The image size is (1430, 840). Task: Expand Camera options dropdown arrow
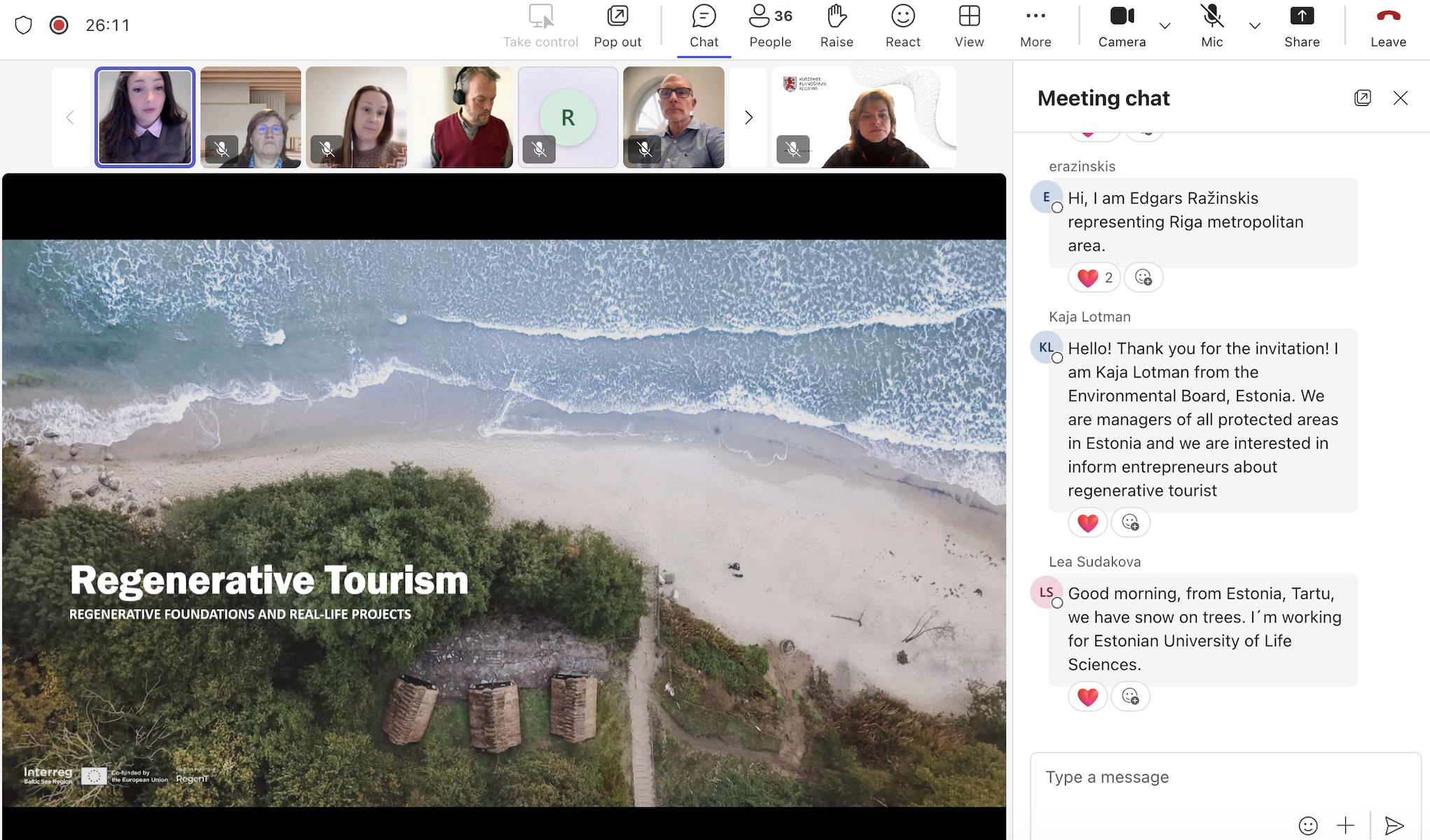click(x=1165, y=26)
